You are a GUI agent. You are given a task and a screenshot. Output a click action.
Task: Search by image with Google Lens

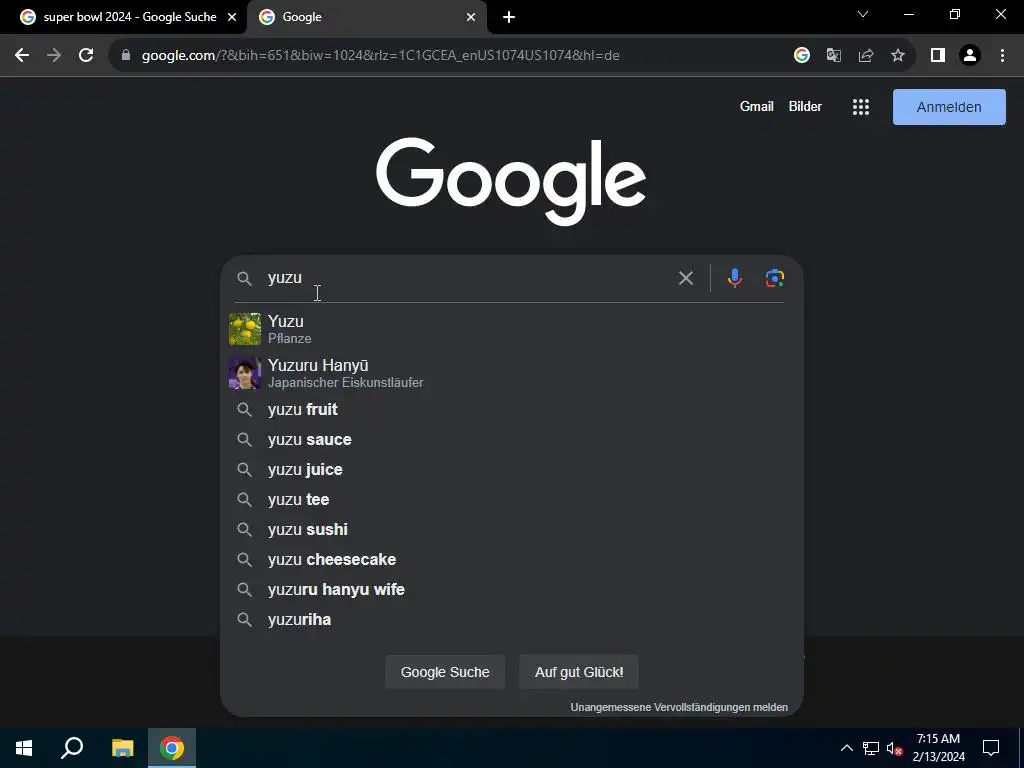tap(775, 278)
